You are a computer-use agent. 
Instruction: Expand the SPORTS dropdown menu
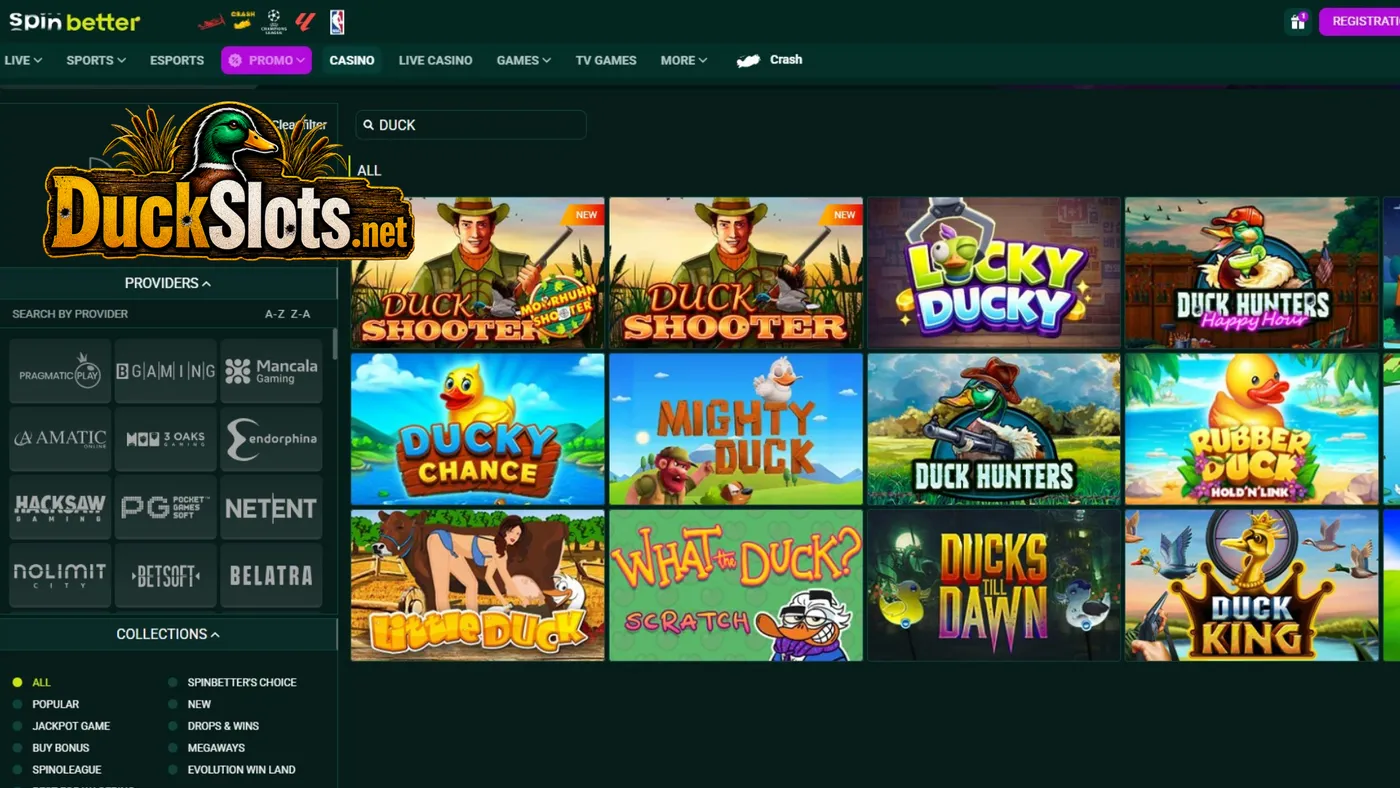96,60
